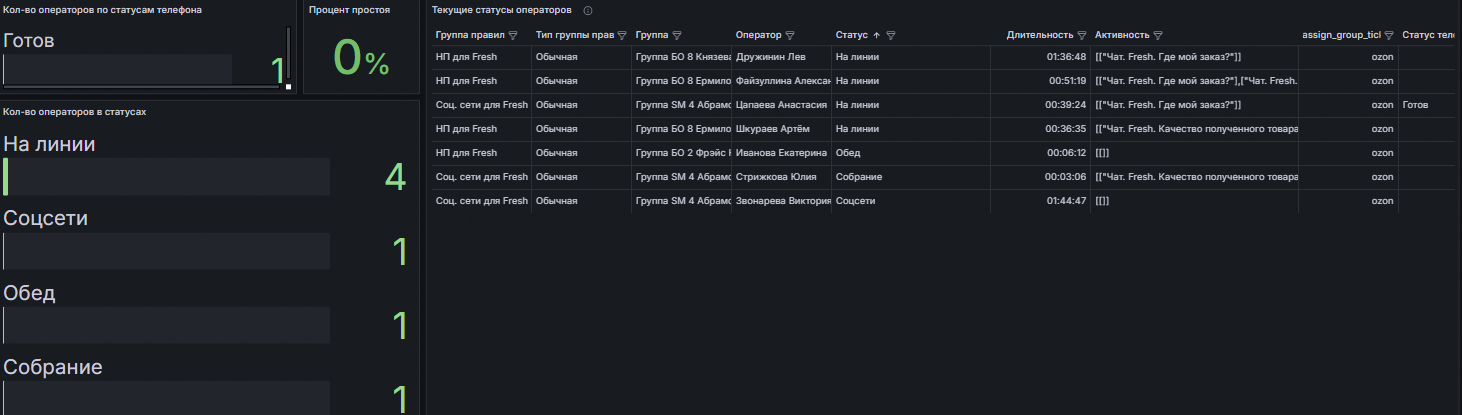Open Процент простоя panel title menu

[x=349, y=9]
